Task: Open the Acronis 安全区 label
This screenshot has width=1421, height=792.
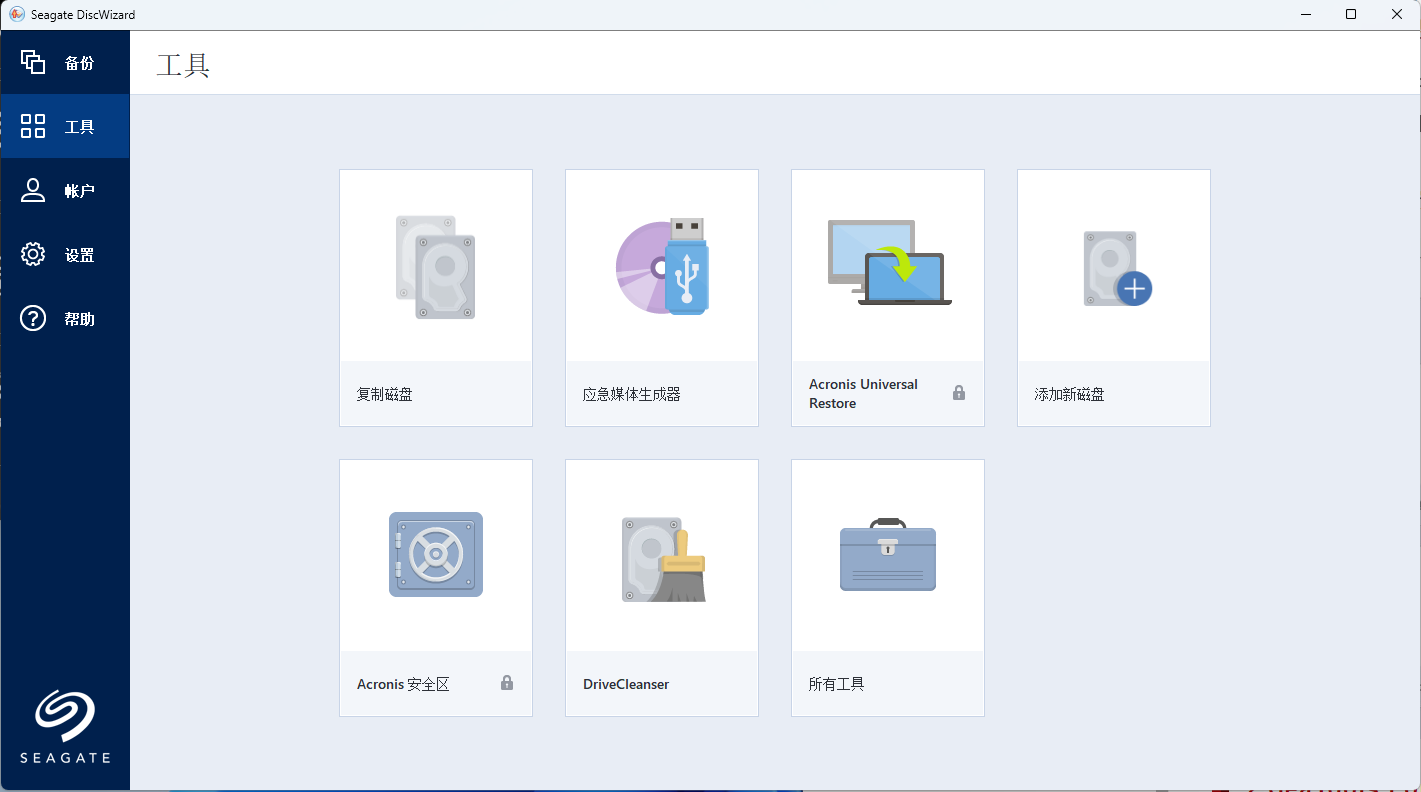Action: point(403,684)
